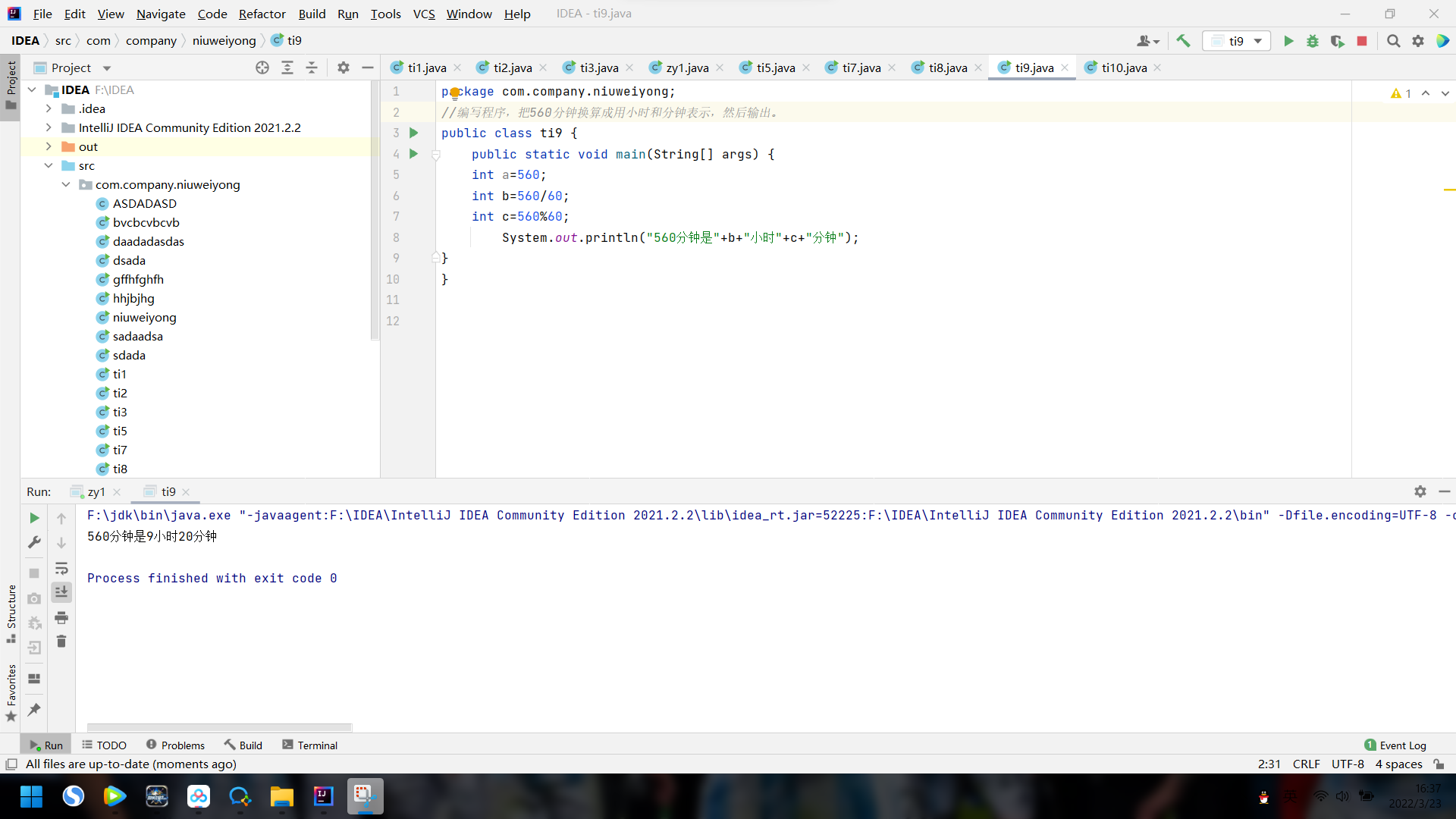Switch to the ti10.java editor tab

click(x=1123, y=67)
